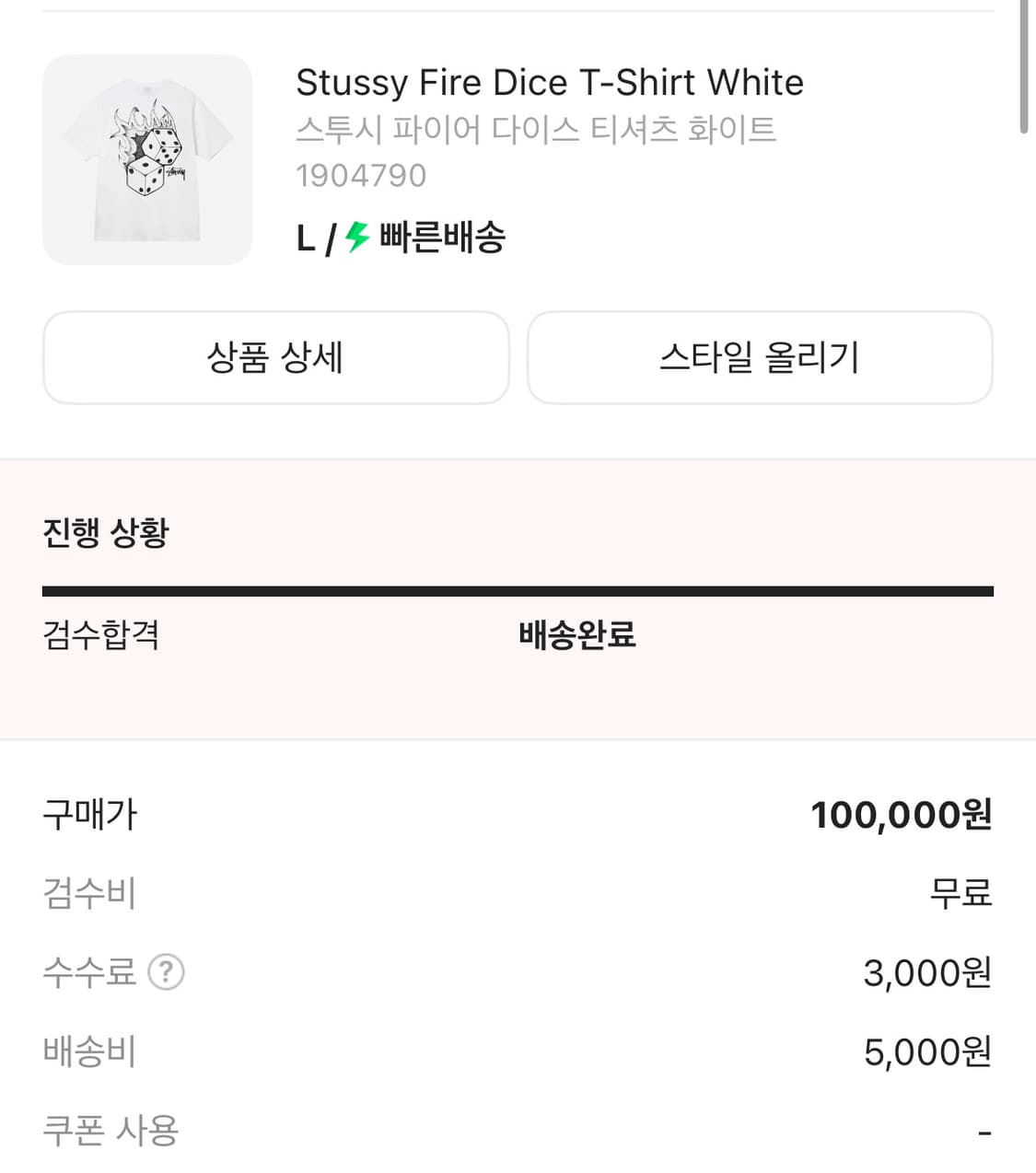1036x1173 pixels.
Task: Tap the 빠른배송 delivery label
Action: (442, 238)
